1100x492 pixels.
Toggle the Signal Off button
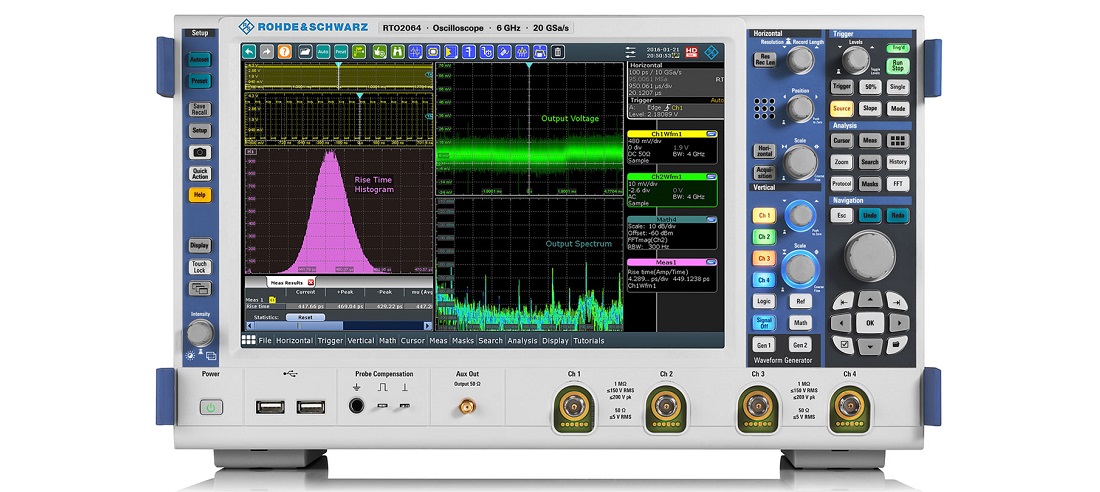coord(764,323)
